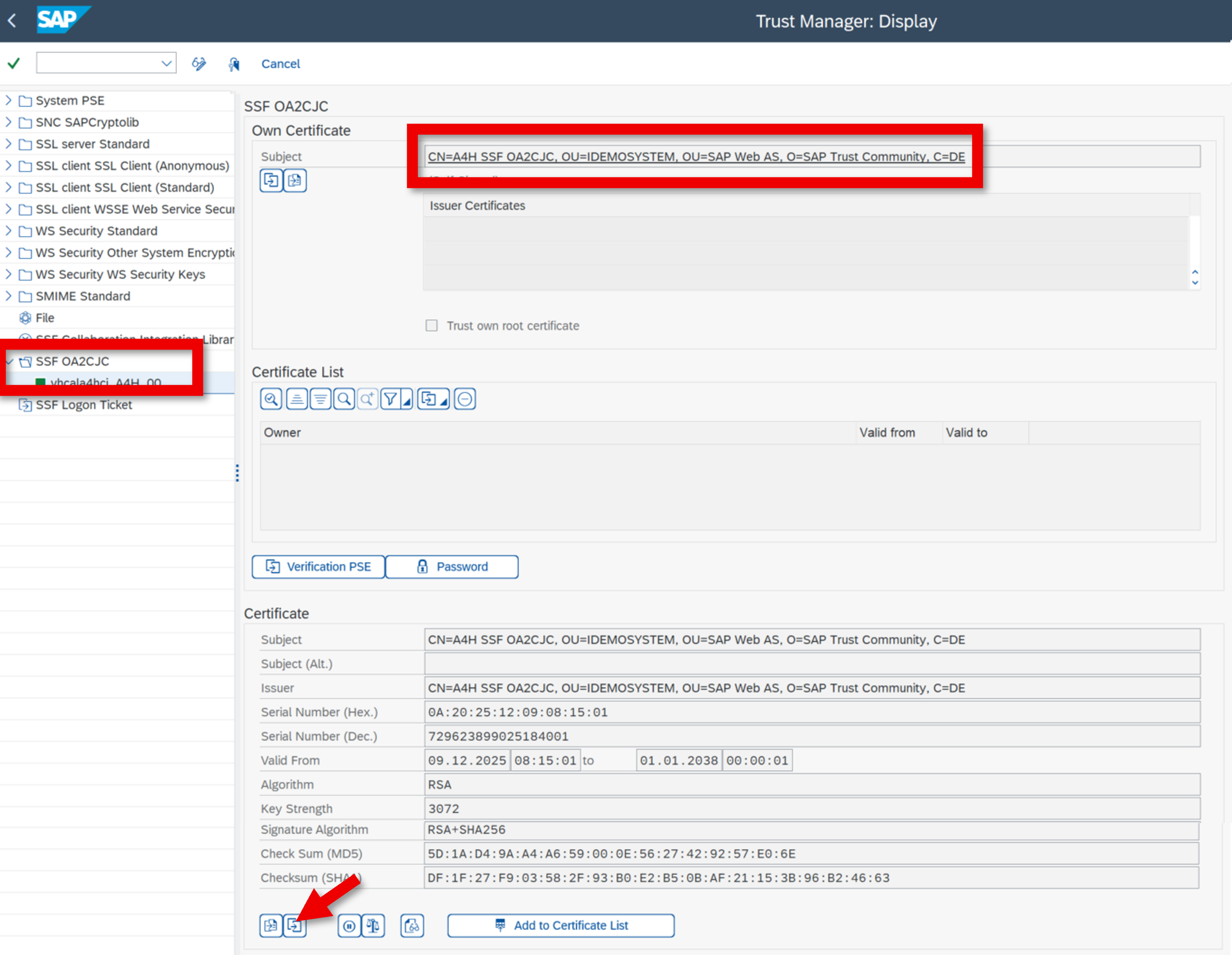Viewport: 1232px width, 955px height.
Task: Sort the Certificate List in ascending order
Action: (296, 399)
